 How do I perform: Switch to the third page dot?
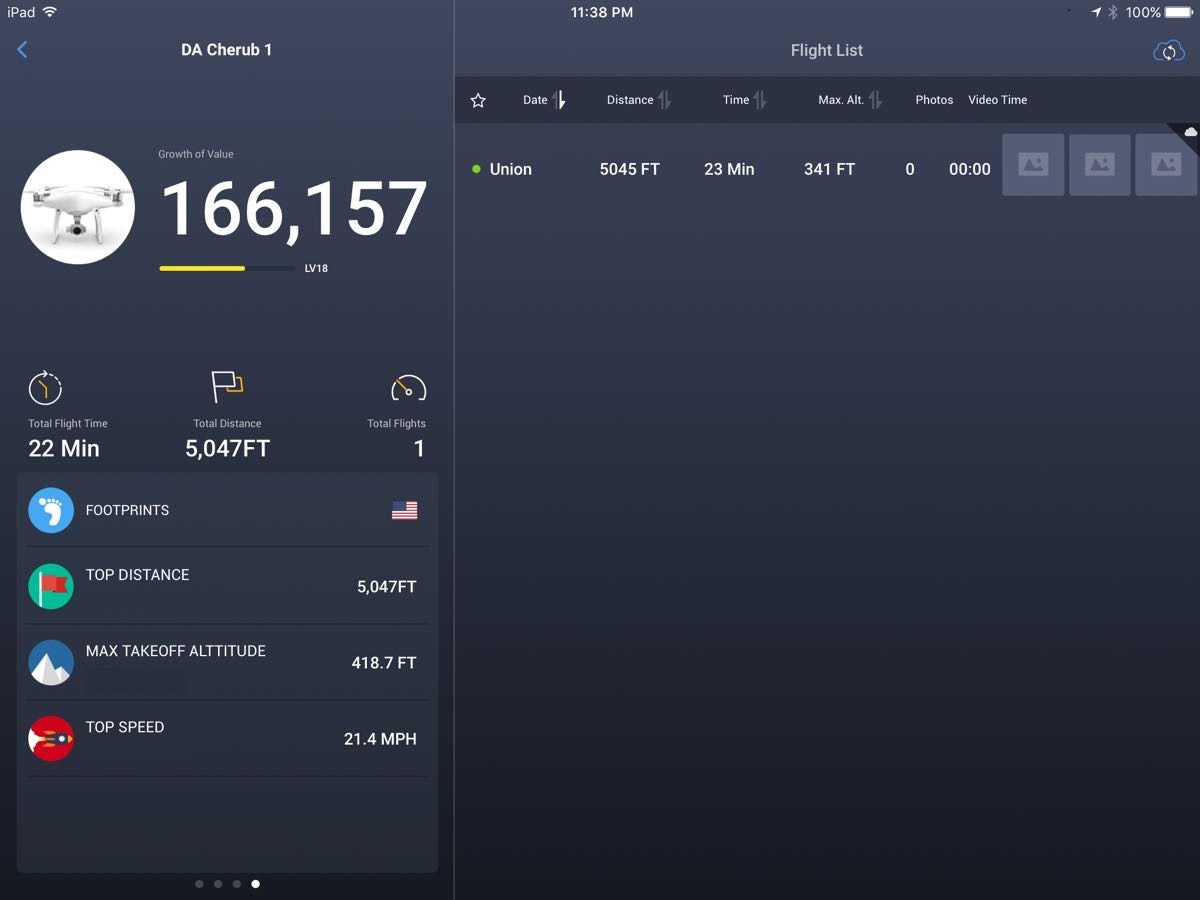click(237, 884)
